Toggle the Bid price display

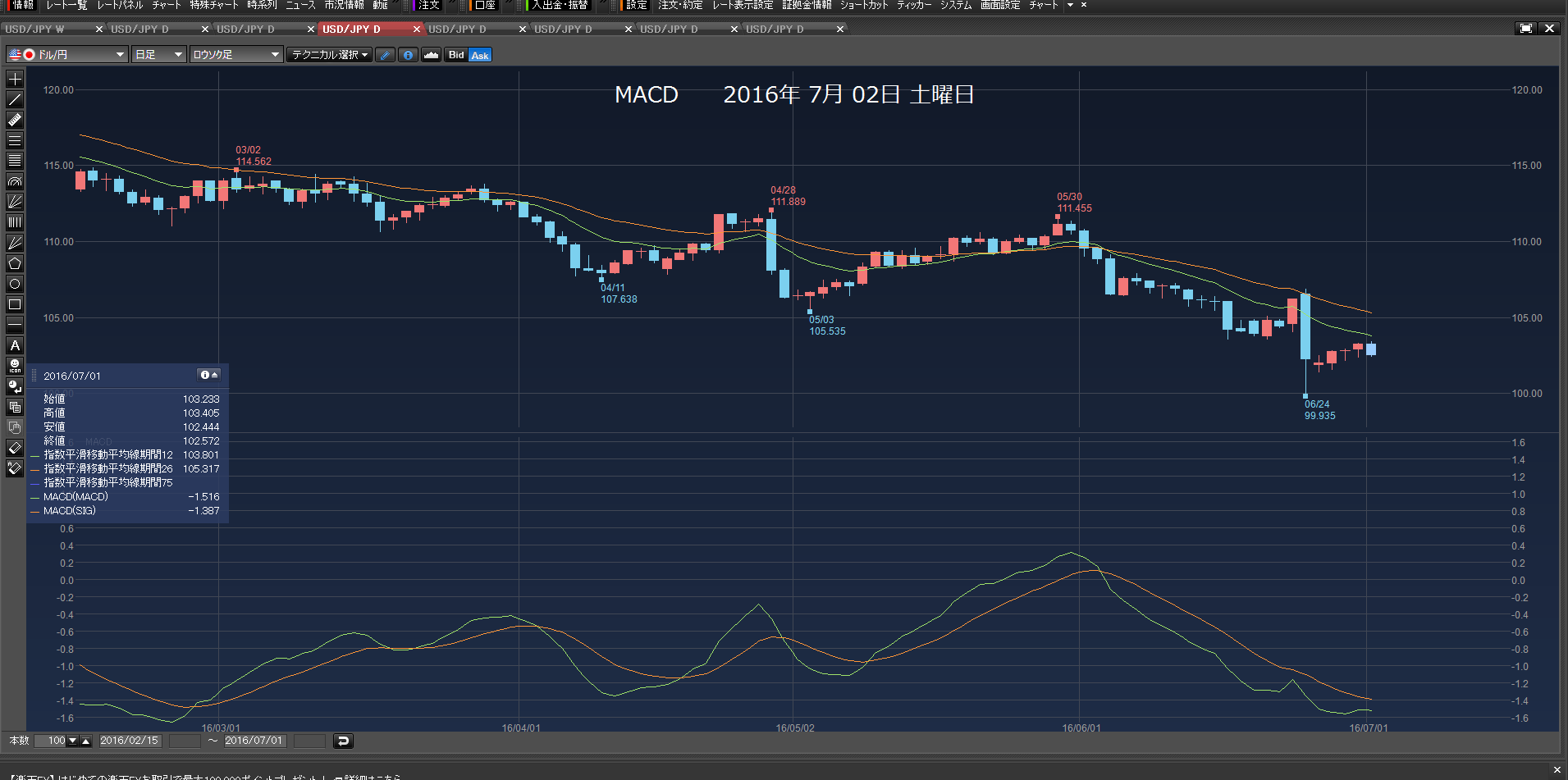[x=456, y=55]
